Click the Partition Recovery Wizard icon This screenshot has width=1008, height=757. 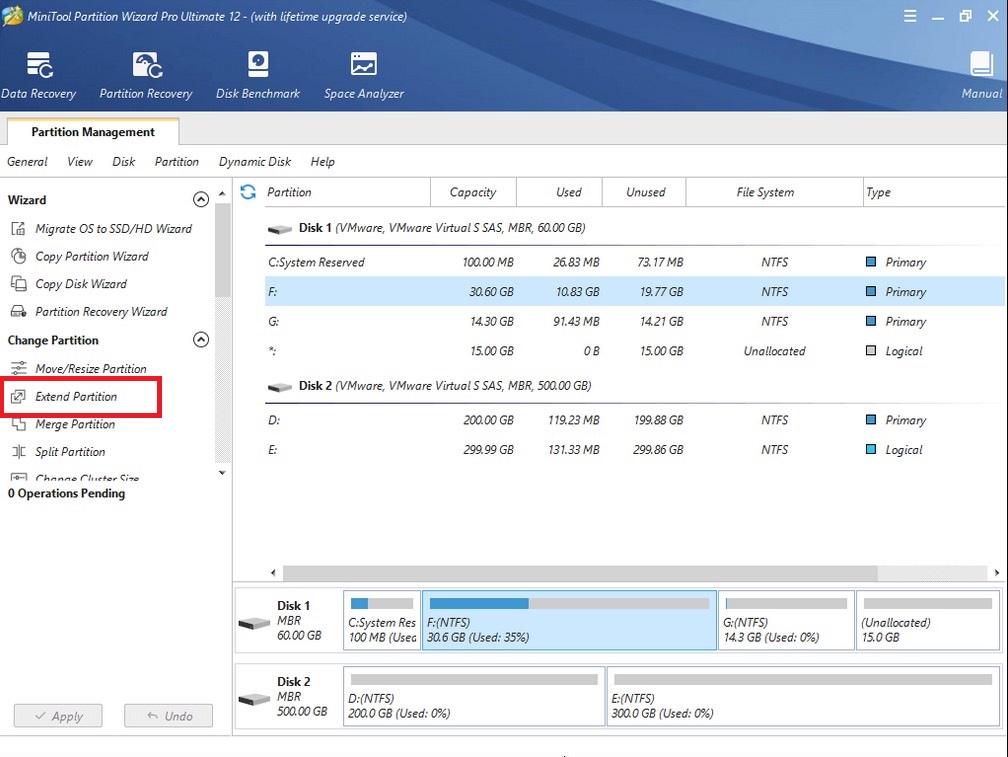[x=19, y=312]
